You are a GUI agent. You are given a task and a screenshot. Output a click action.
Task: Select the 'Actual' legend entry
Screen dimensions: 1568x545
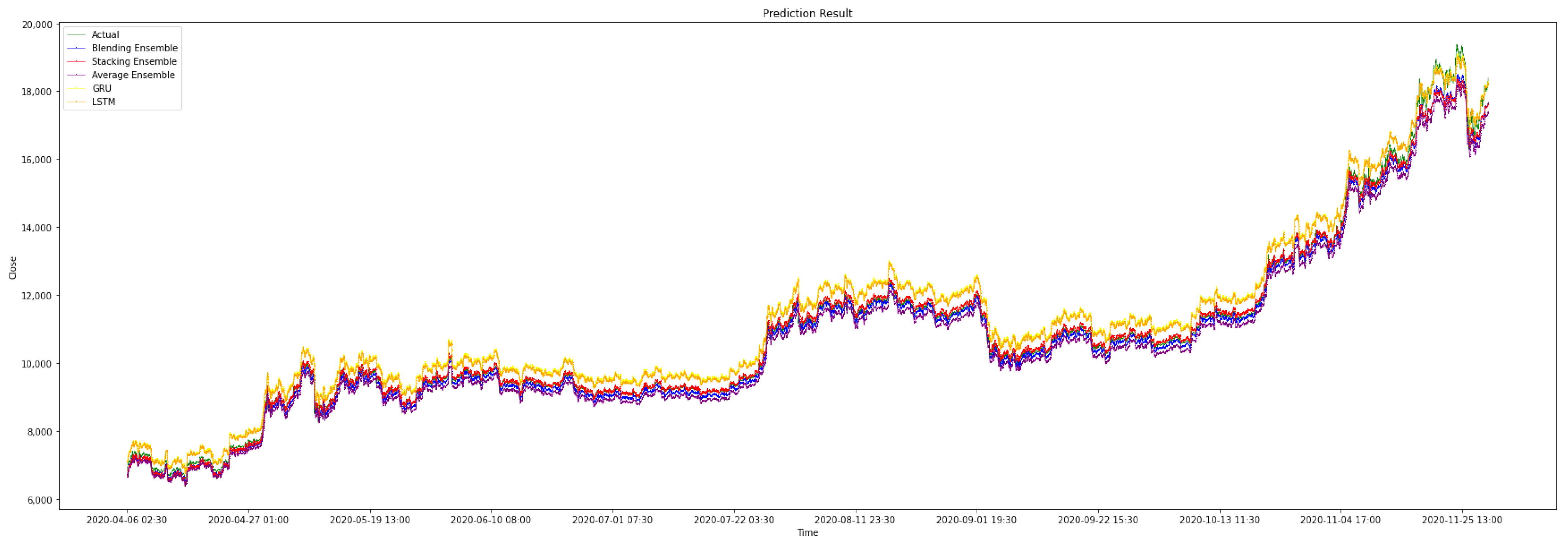click(105, 35)
